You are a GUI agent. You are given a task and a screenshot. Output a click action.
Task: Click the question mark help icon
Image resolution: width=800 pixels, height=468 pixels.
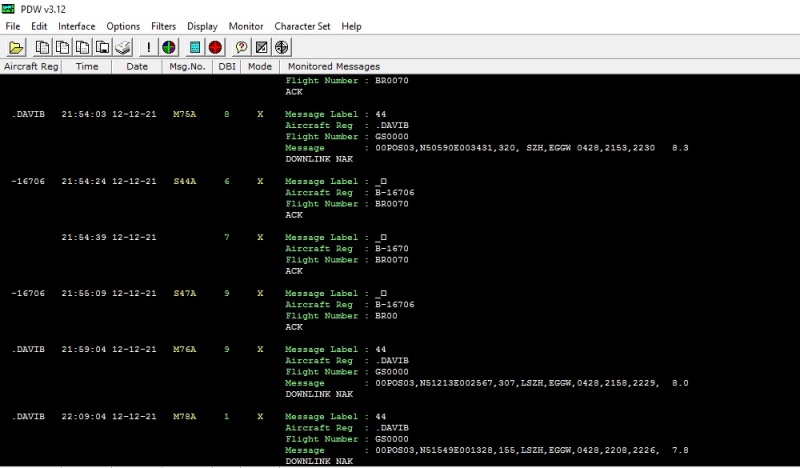tap(241, 47)
